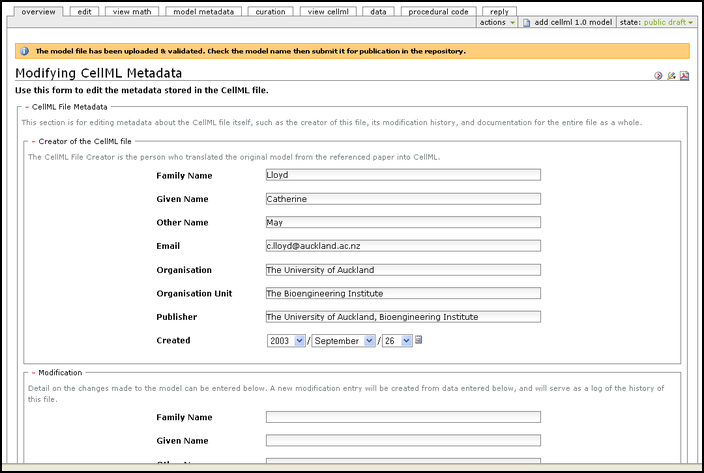The image size is (704, 473).
Task: Go to the curation tab
Action: tap(270, 12)
